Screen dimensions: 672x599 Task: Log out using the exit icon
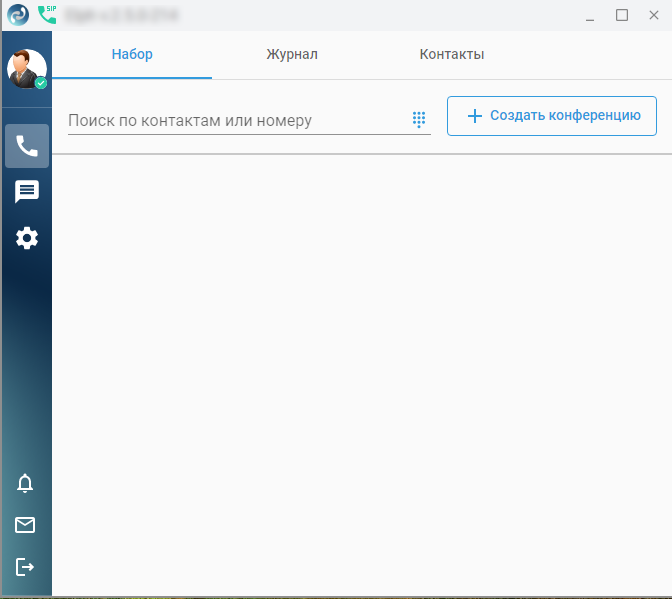(25, 567)
